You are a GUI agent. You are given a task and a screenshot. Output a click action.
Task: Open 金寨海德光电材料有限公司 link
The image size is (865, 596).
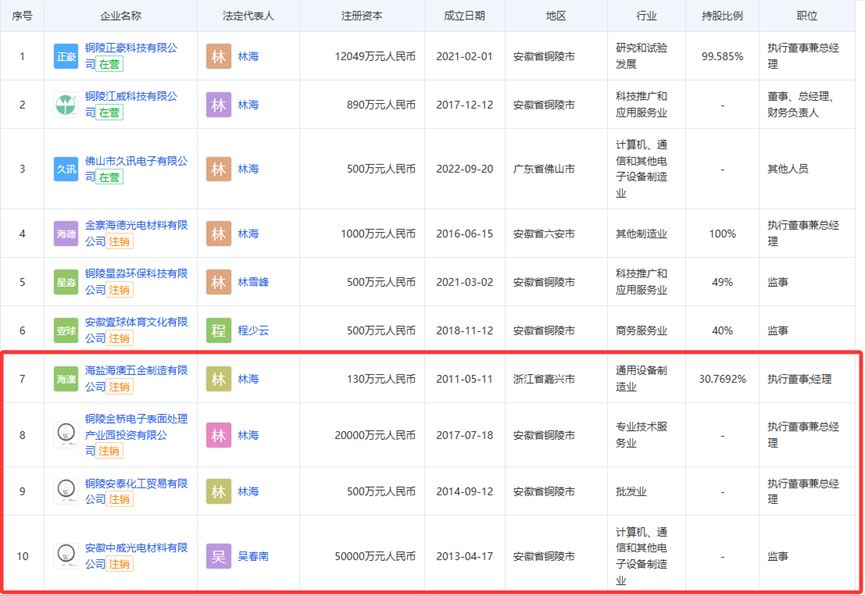click(x=136, y=233)
